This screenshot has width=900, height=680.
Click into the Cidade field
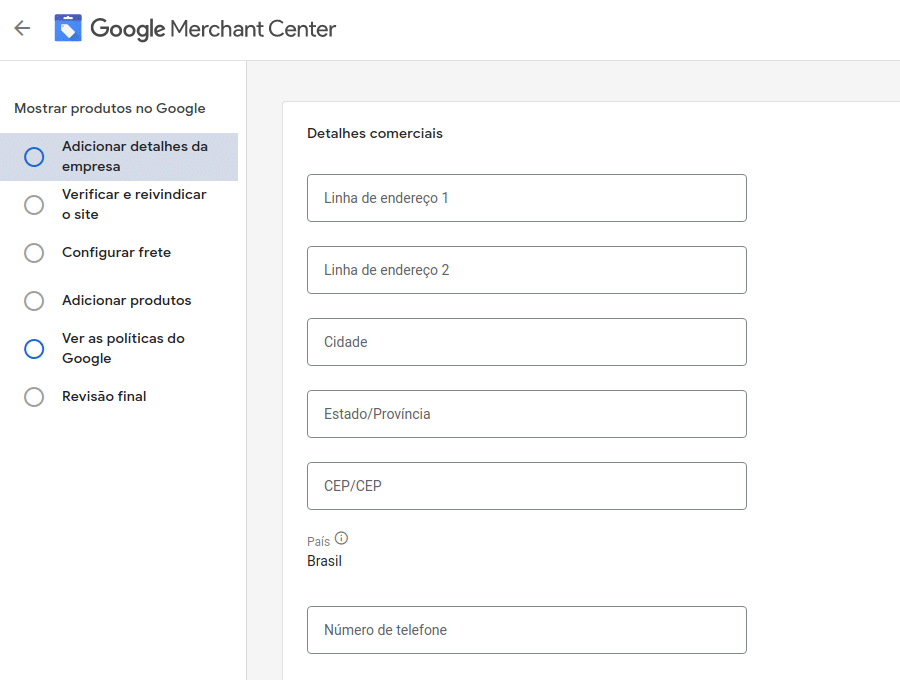pyautogui.click(x=527, y=342)
